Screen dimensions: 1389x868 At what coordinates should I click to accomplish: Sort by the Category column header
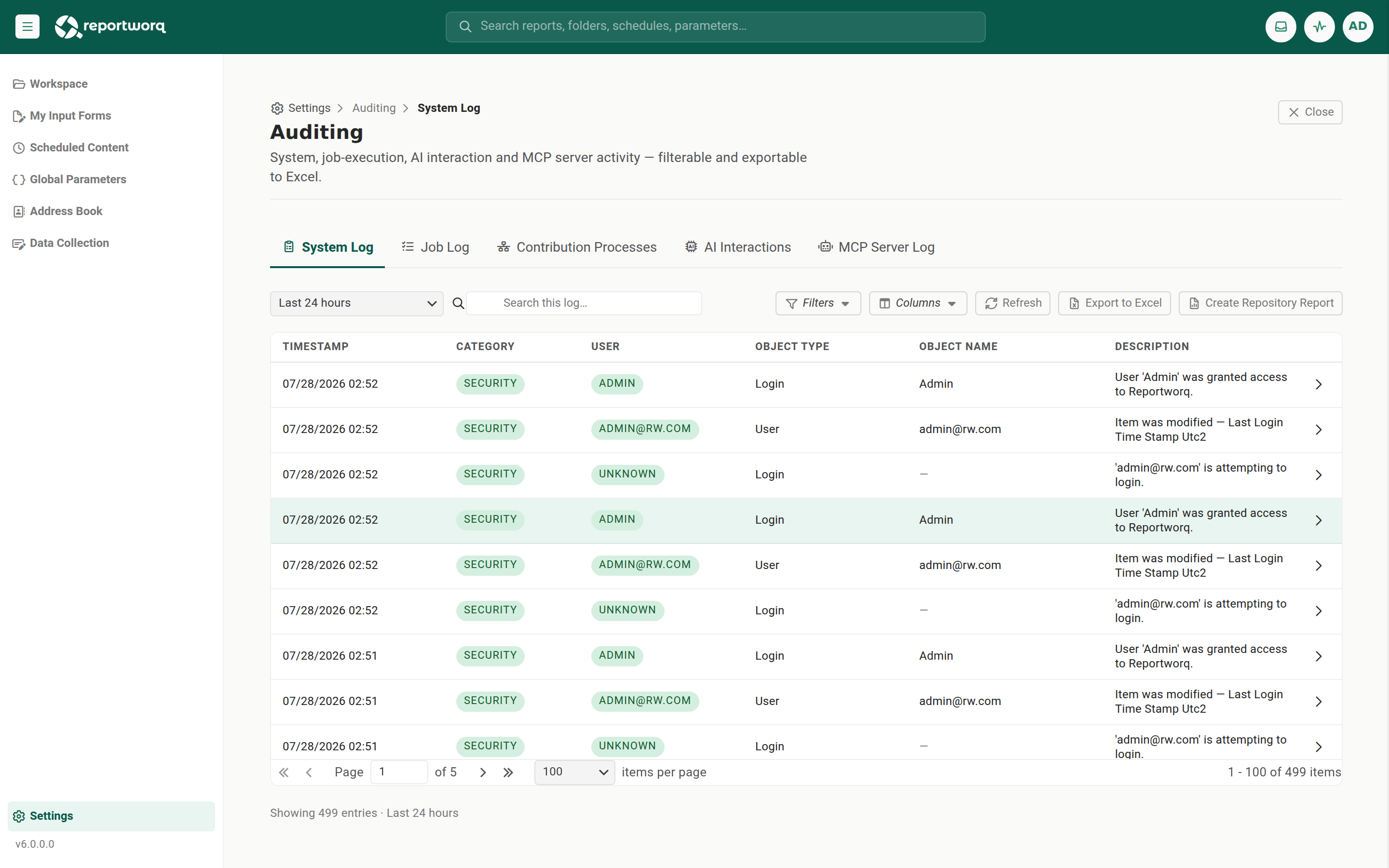tap(485, 347)
